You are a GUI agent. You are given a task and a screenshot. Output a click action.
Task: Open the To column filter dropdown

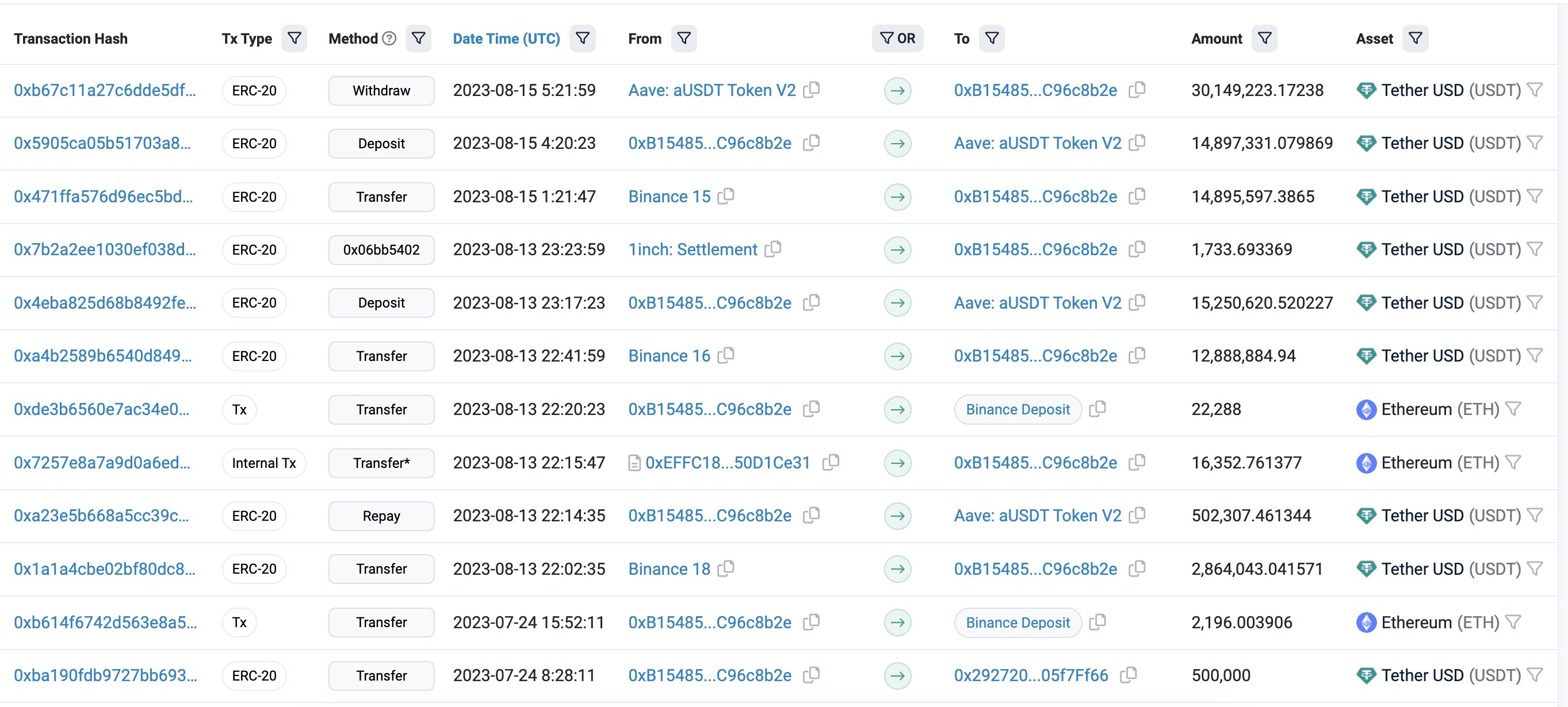pyautogui.click(x=992, y=38)
